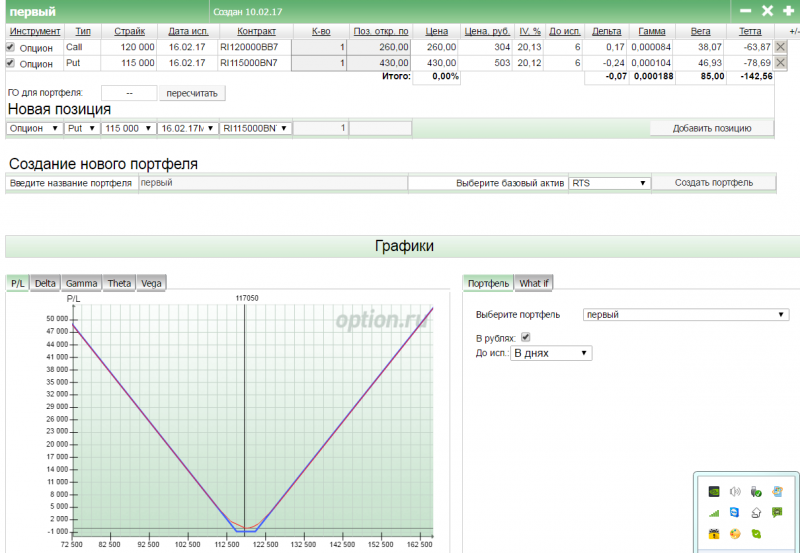Expand the portfolio with plus icon
The height and width of the screenshot is (553, 800).
788,11
